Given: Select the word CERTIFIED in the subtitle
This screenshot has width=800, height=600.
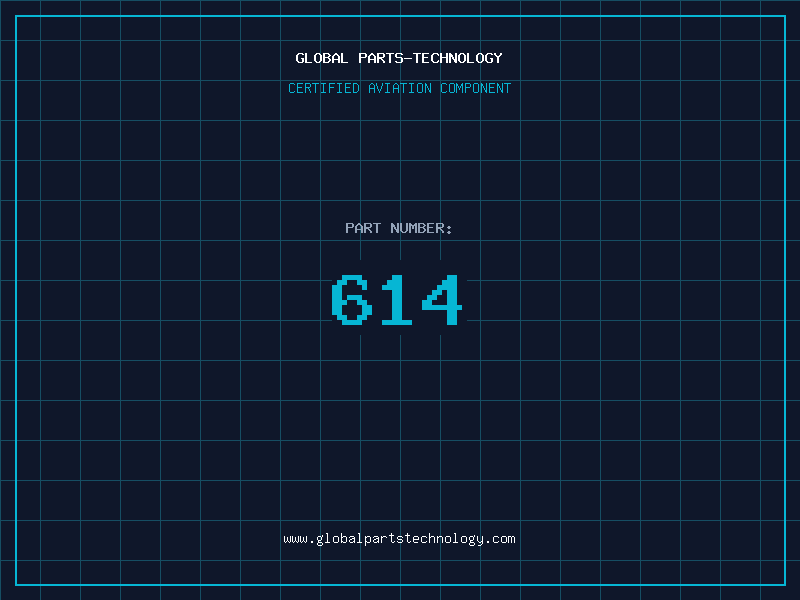Looking at the screenshot, I should [x=324, y=89].
